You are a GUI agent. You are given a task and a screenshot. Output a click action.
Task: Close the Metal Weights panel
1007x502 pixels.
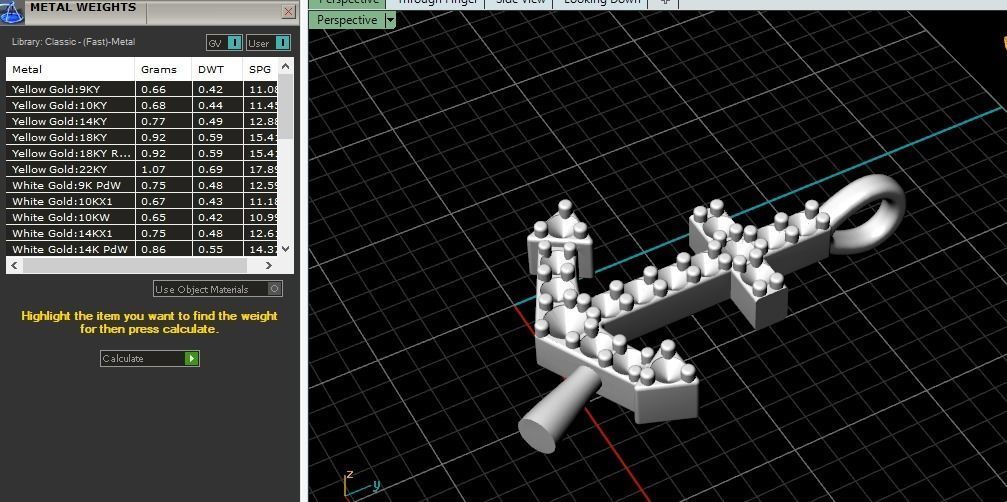coord(288,12)
